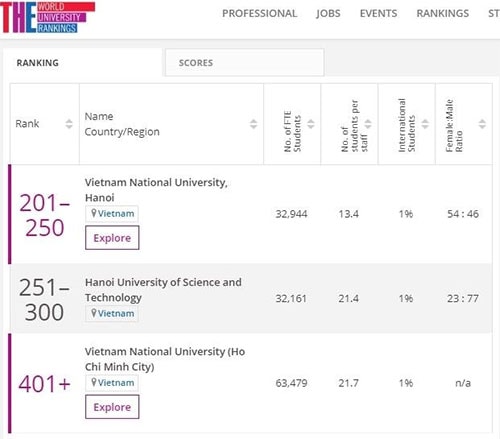This screenshot has height=439, width=500.
Task: Open the PROFESSIONAL menu item
Action: click(x=260, y=13)
